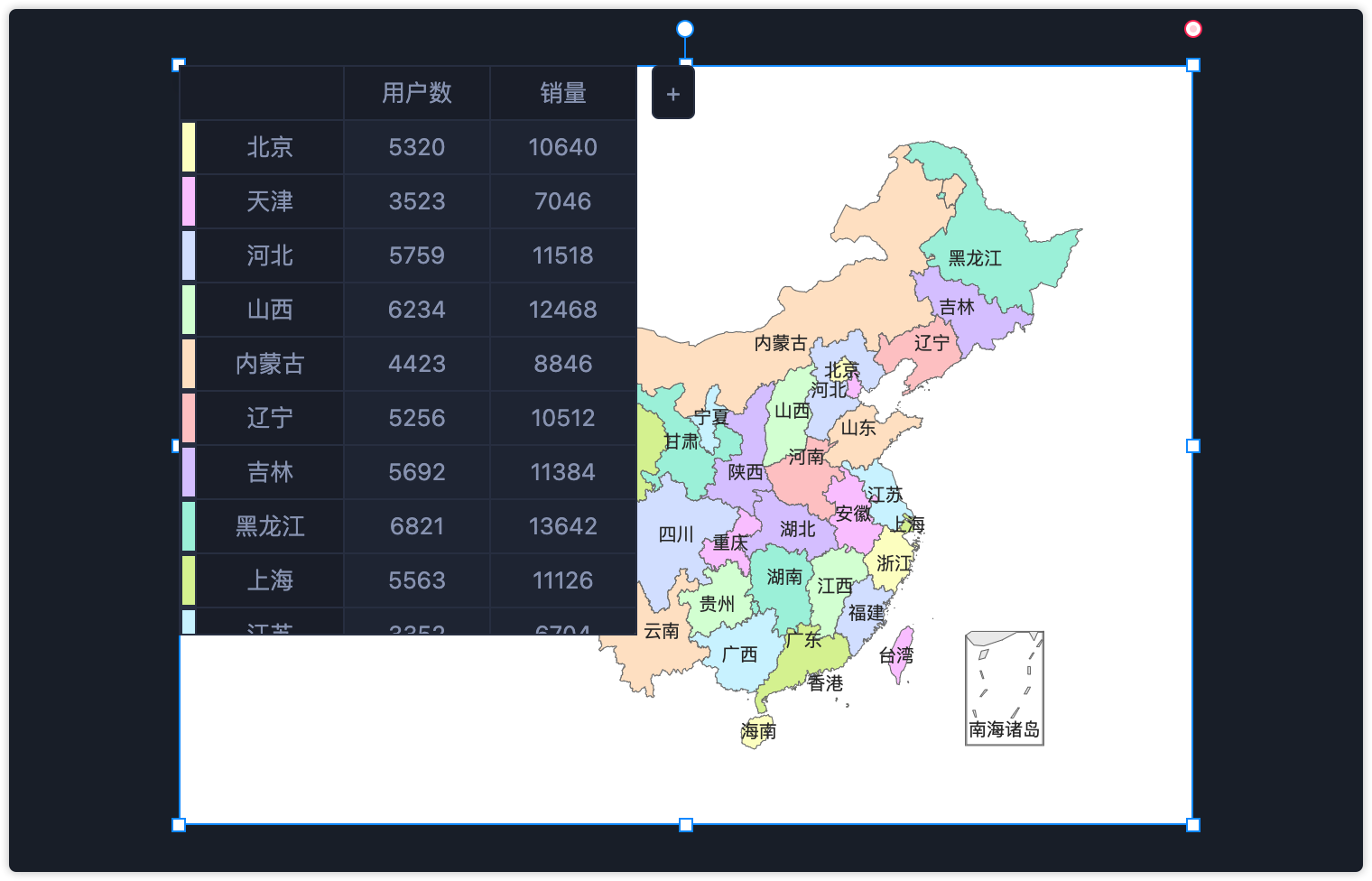This screenshot has width=1372, height=881.
Task: Click the red circle handle at top right
Action: pos(1192,29)
